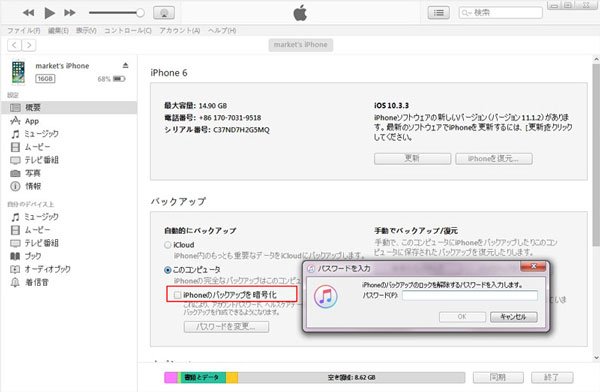Open the ヘルプ(H) menu
This screenshot has height=392, width=600.
tap(222, 31)
